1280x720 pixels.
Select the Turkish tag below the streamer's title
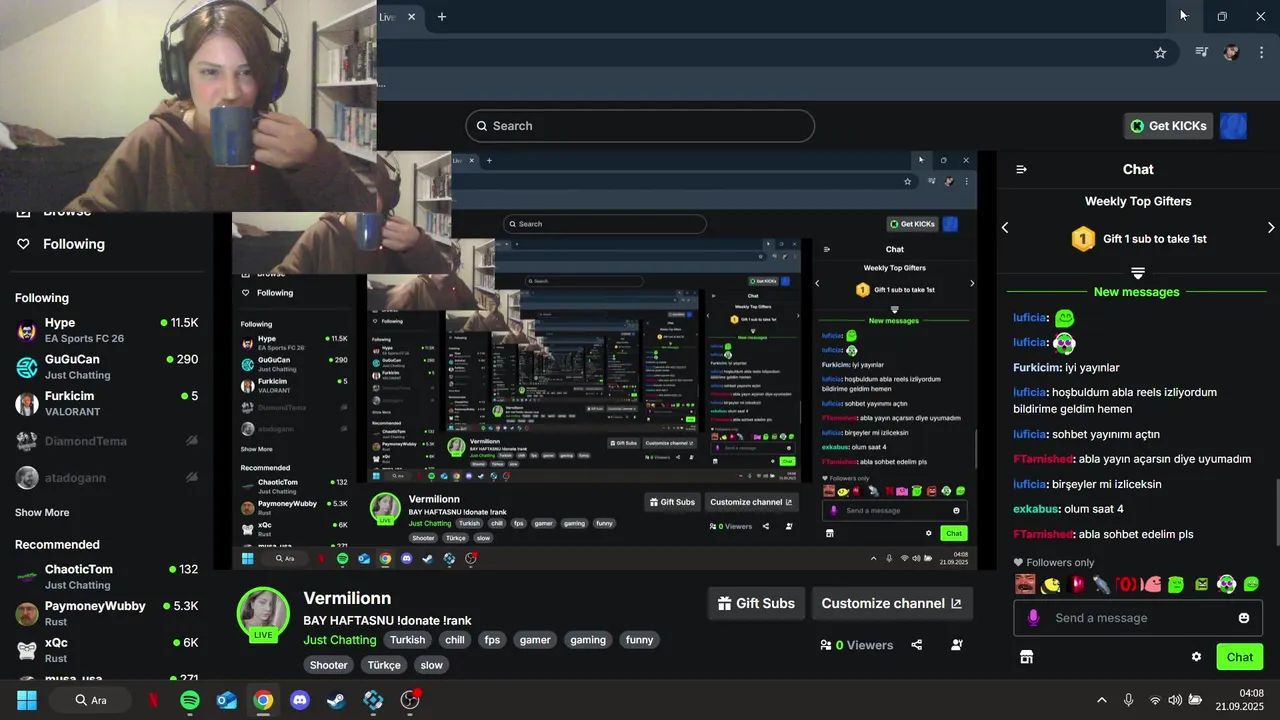coord(407,640)
